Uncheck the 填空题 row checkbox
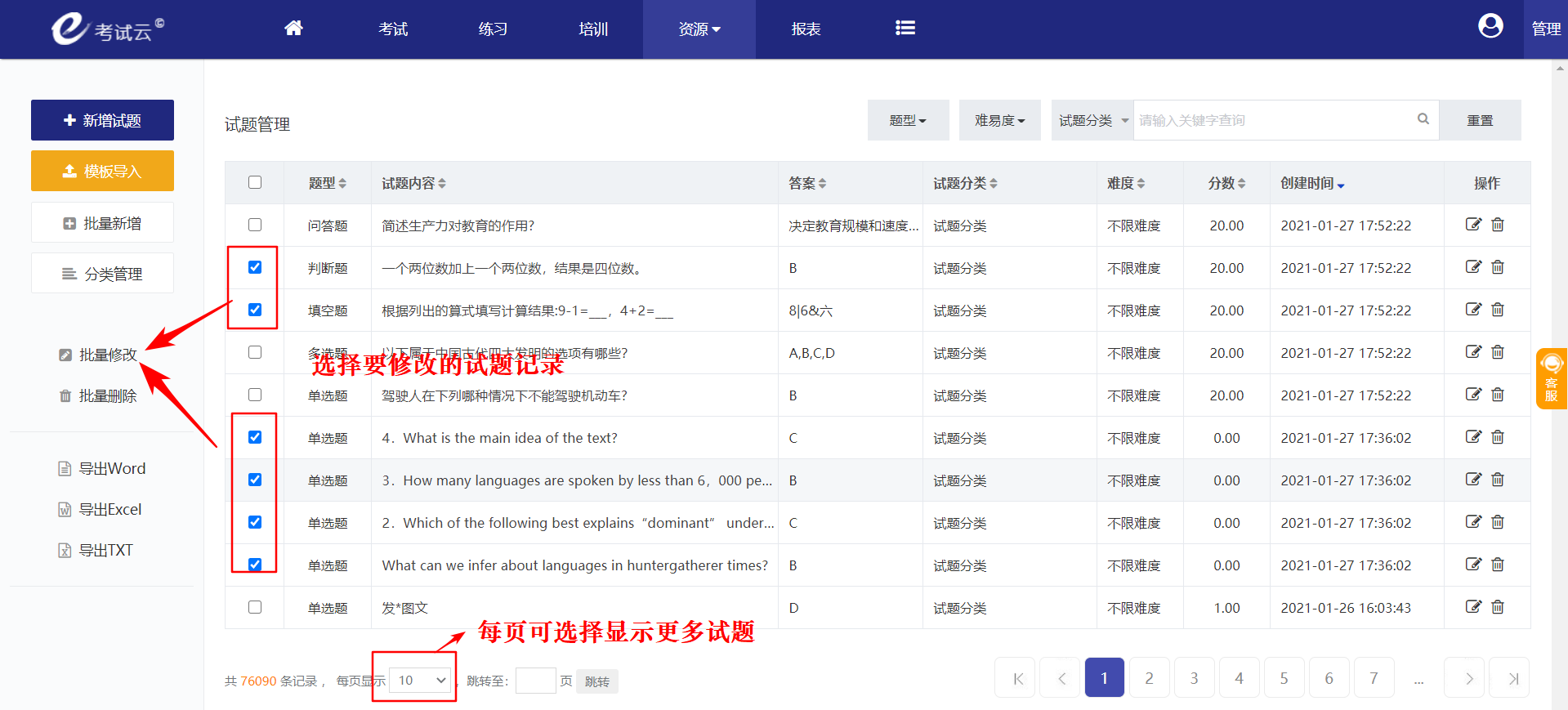The height and width of the screenshot is (710, 1568). tap(255, 310)
